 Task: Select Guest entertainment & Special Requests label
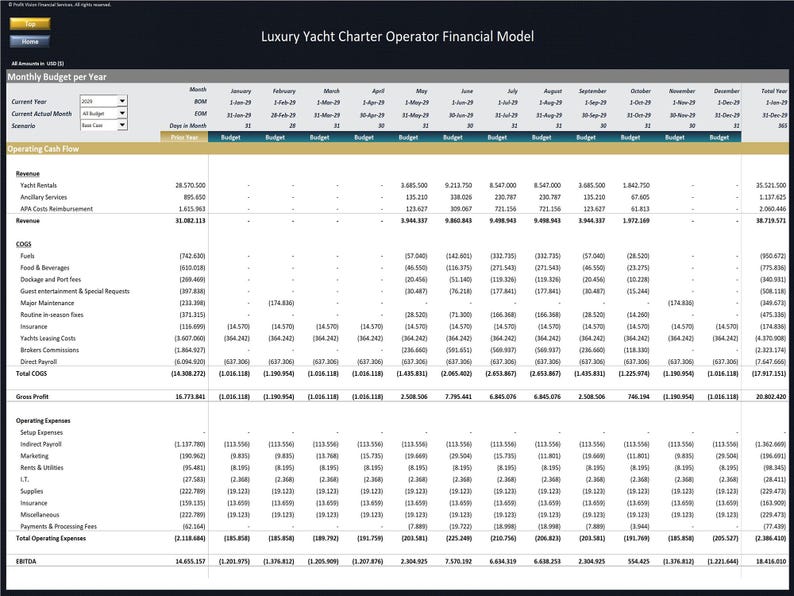click(x=75, y=291)
